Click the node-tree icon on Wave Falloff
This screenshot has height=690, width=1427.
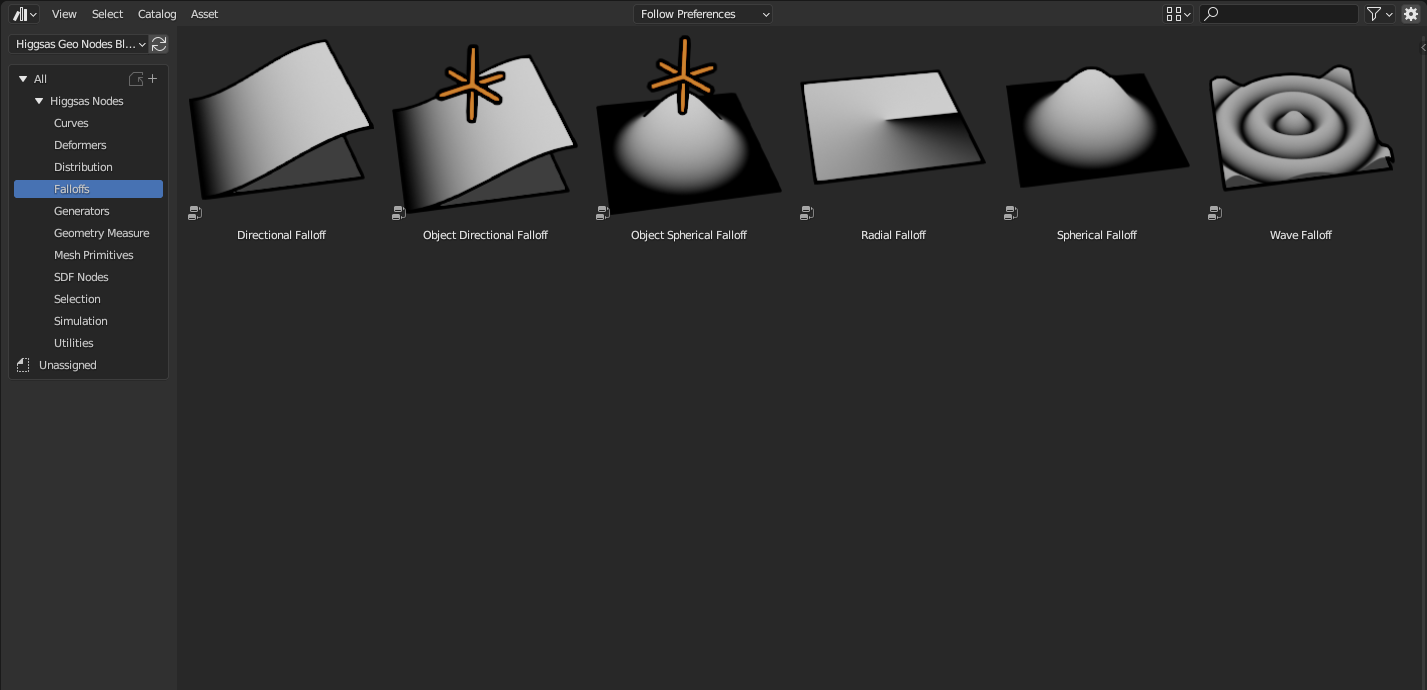click(1215, 212)
